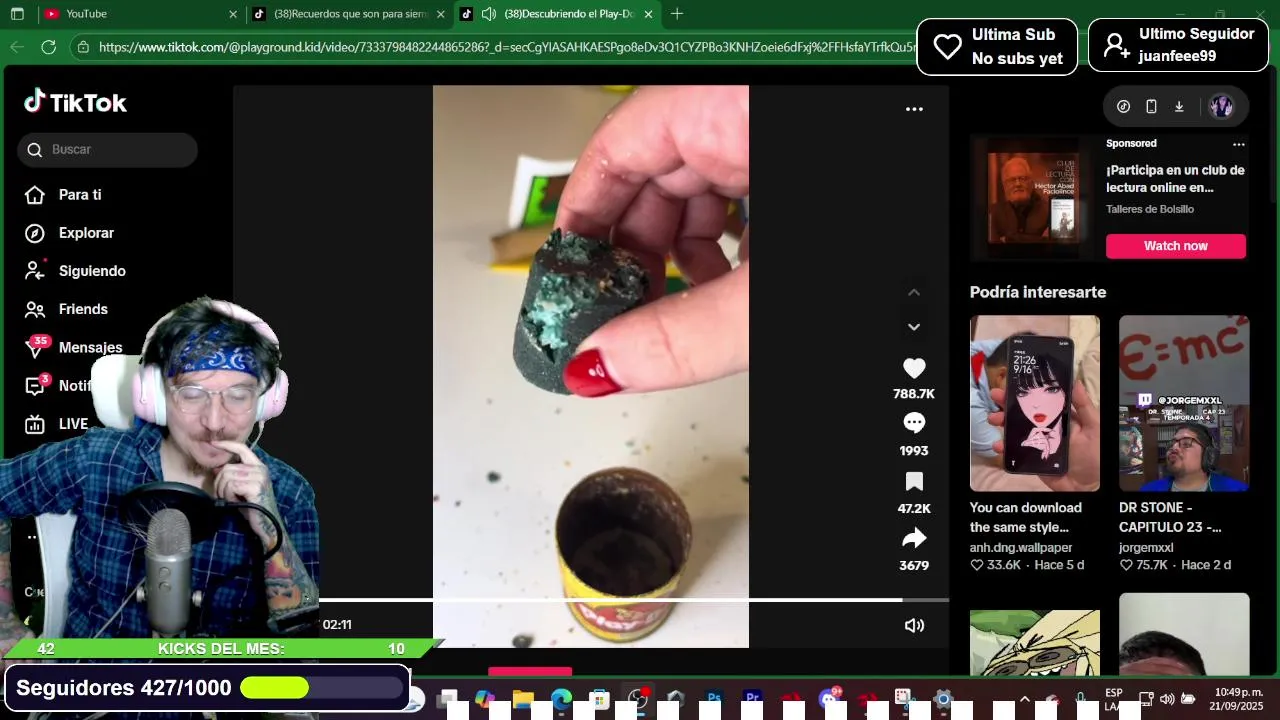Open Discord from the taskbar
This screenshot has width=1280, height=720.
pyautogui.click(x=829, y=699)
